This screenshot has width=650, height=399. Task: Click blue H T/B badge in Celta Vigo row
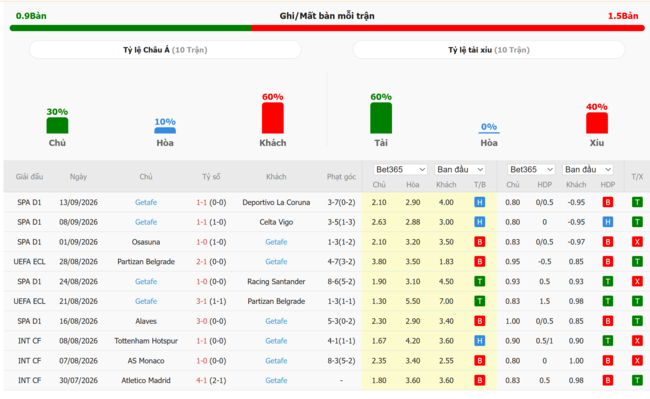point(480,222)
